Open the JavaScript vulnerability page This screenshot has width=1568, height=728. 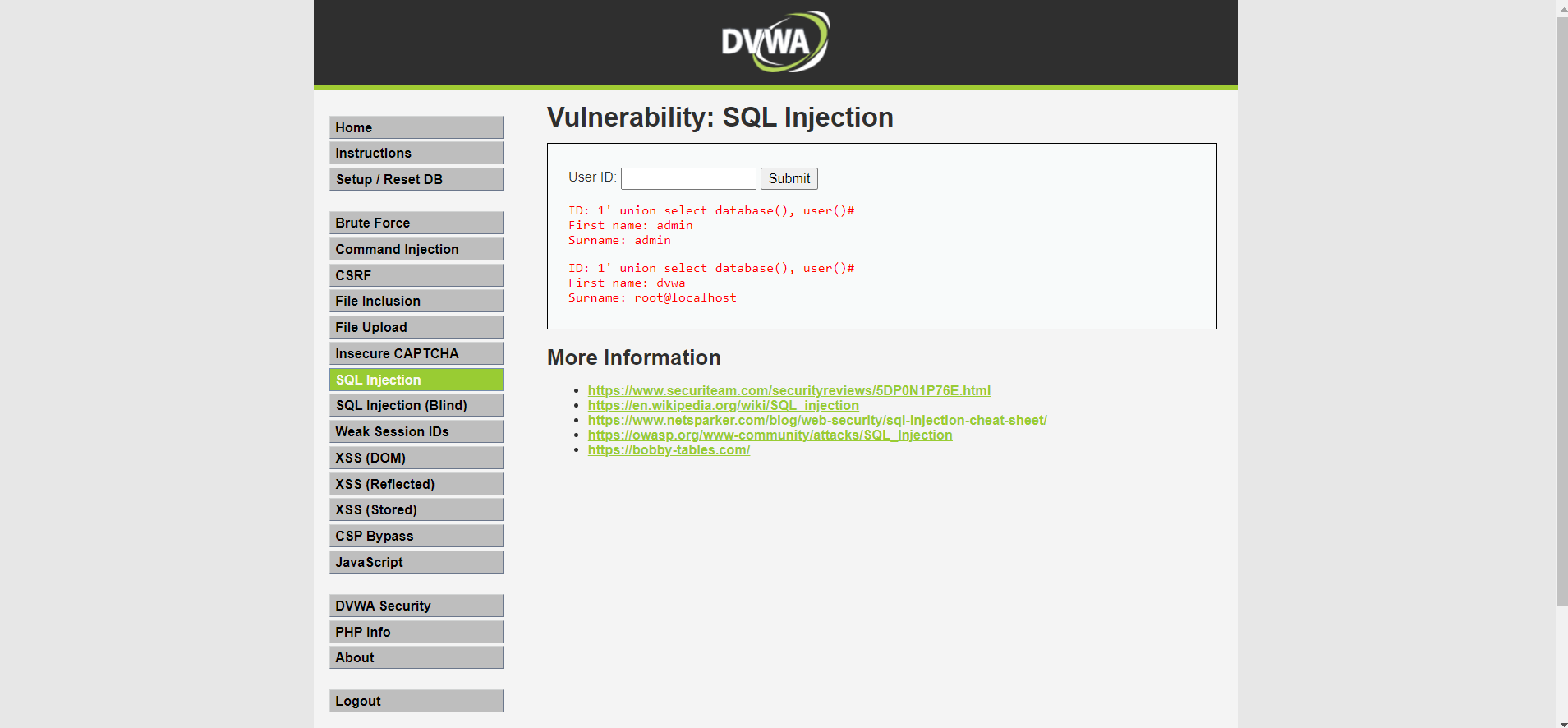(416, 562)
